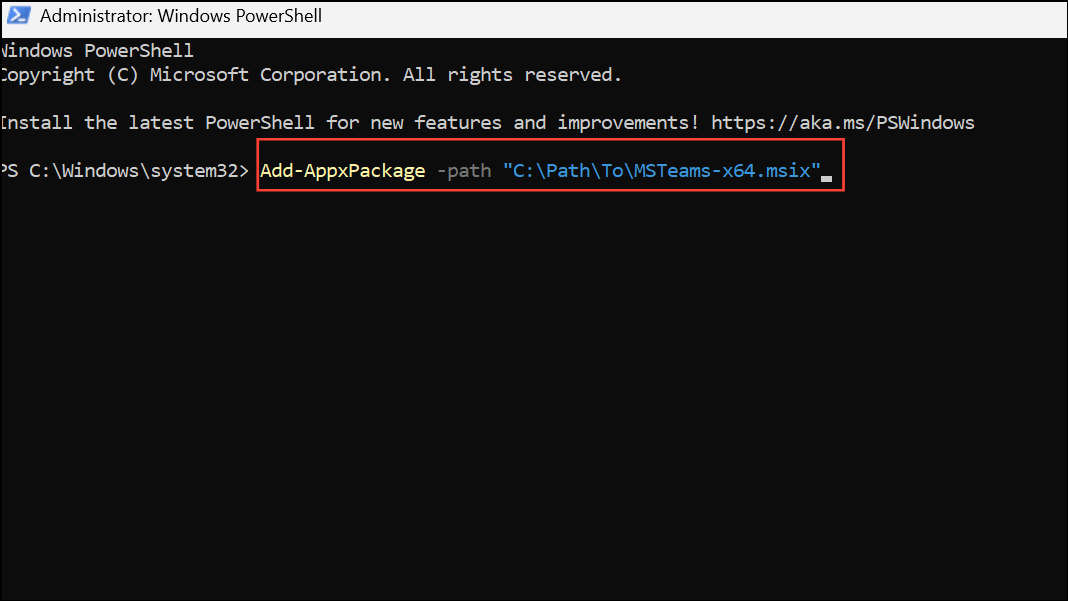This screenshot has width=1068, height=601.
Task: Click the Windows PowerShell banner line
Action: pyautogui.click(x=97, y=50)
